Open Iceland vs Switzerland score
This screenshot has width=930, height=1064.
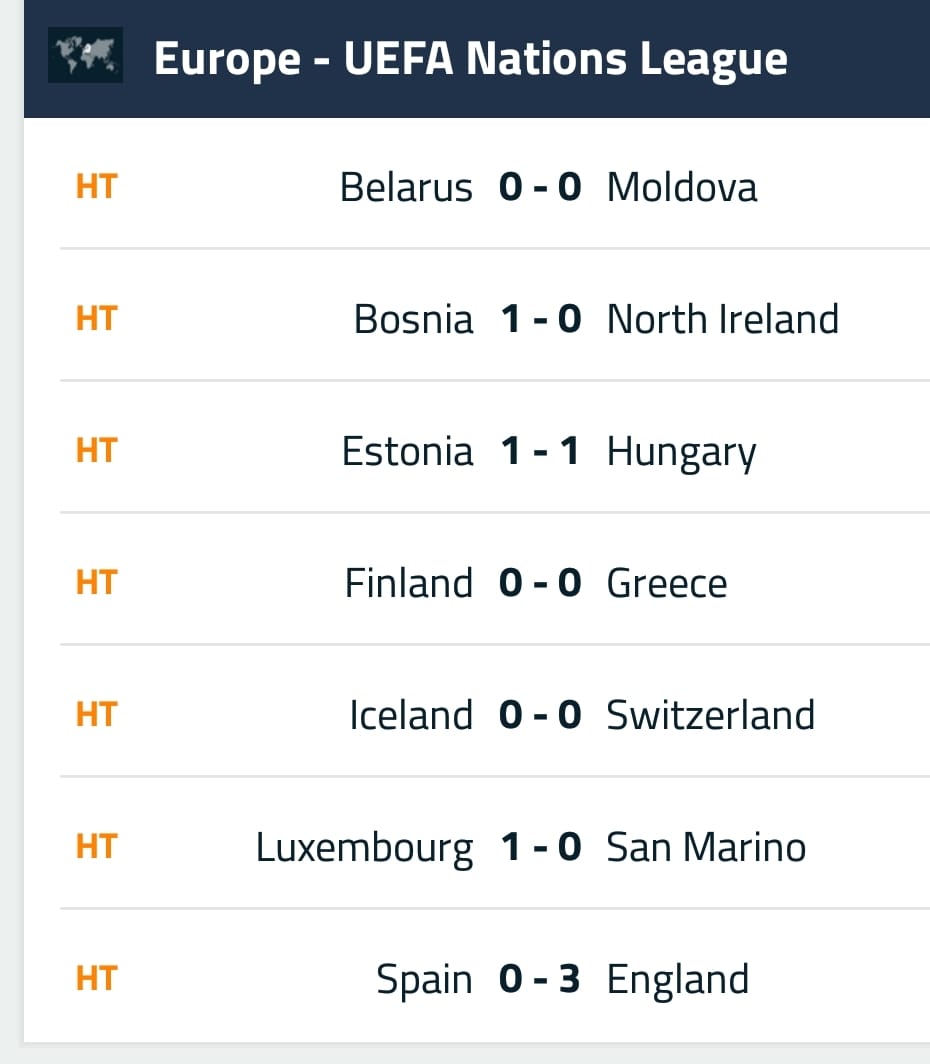(x=540, y=715)
